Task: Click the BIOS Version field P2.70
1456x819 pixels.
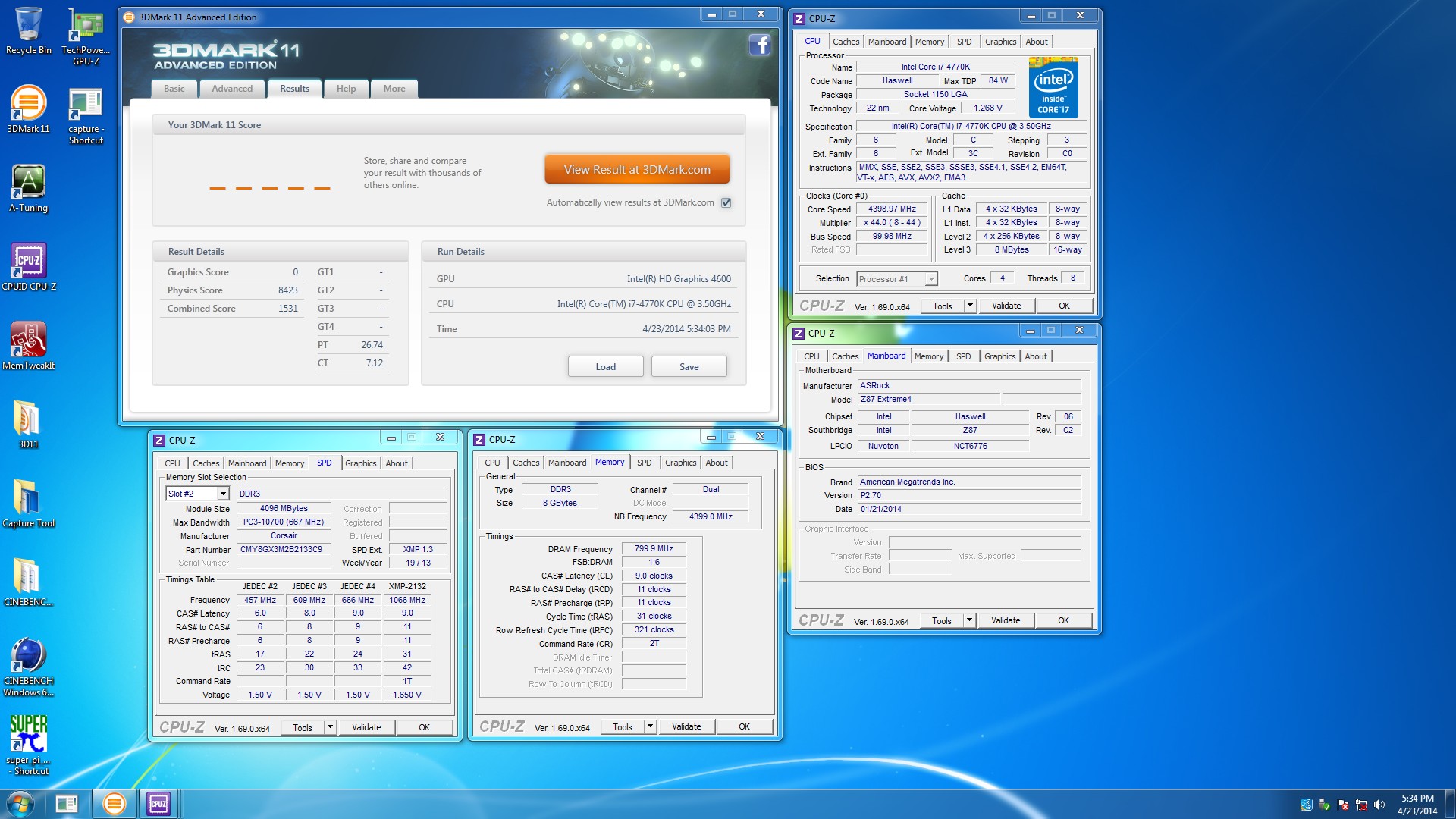Action: click(x=969, y=495)
